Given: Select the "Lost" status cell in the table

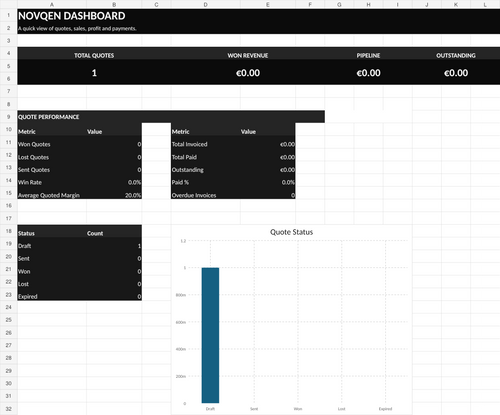Looking at the screenshot, I should click(23, 284).
